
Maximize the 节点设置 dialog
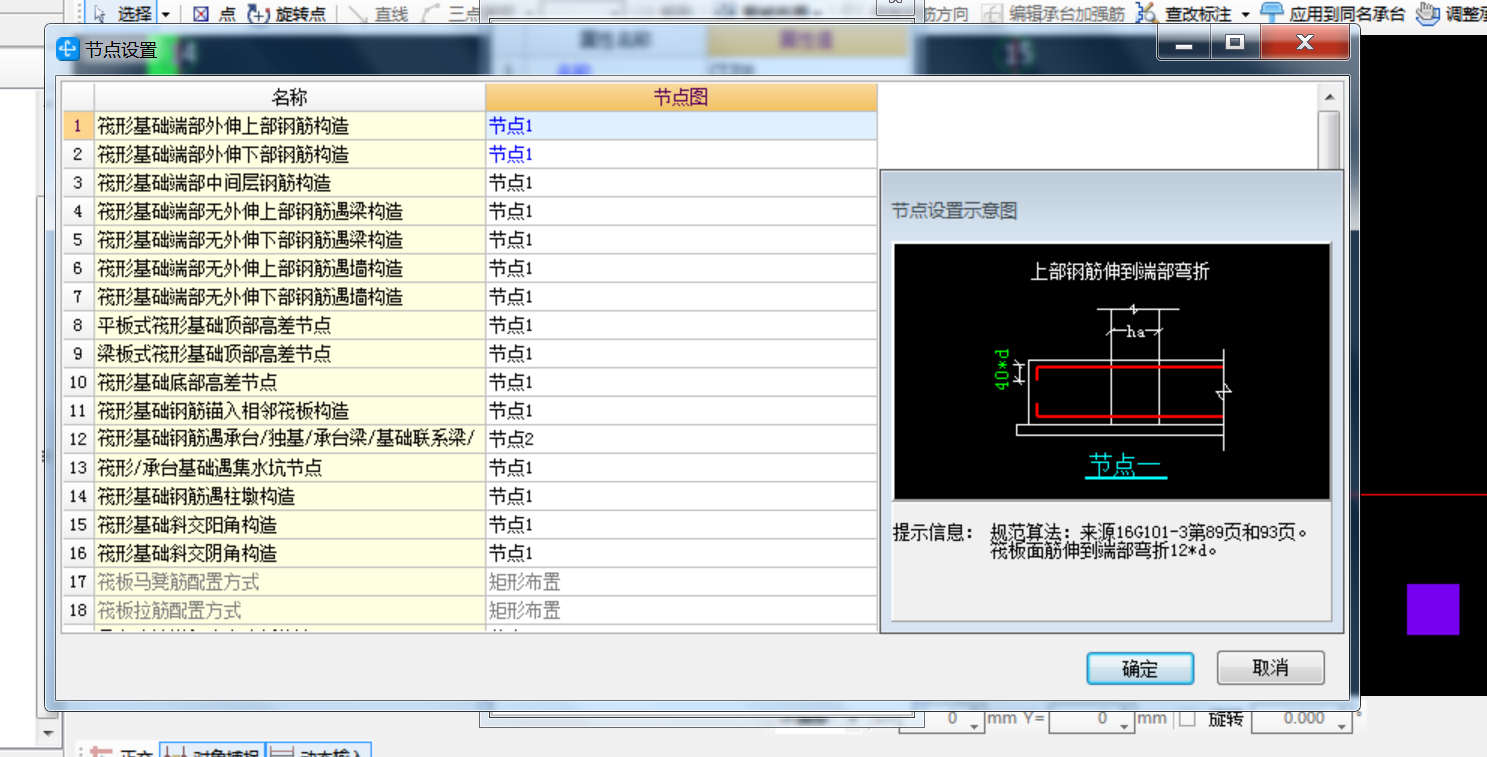[1235, 43]
